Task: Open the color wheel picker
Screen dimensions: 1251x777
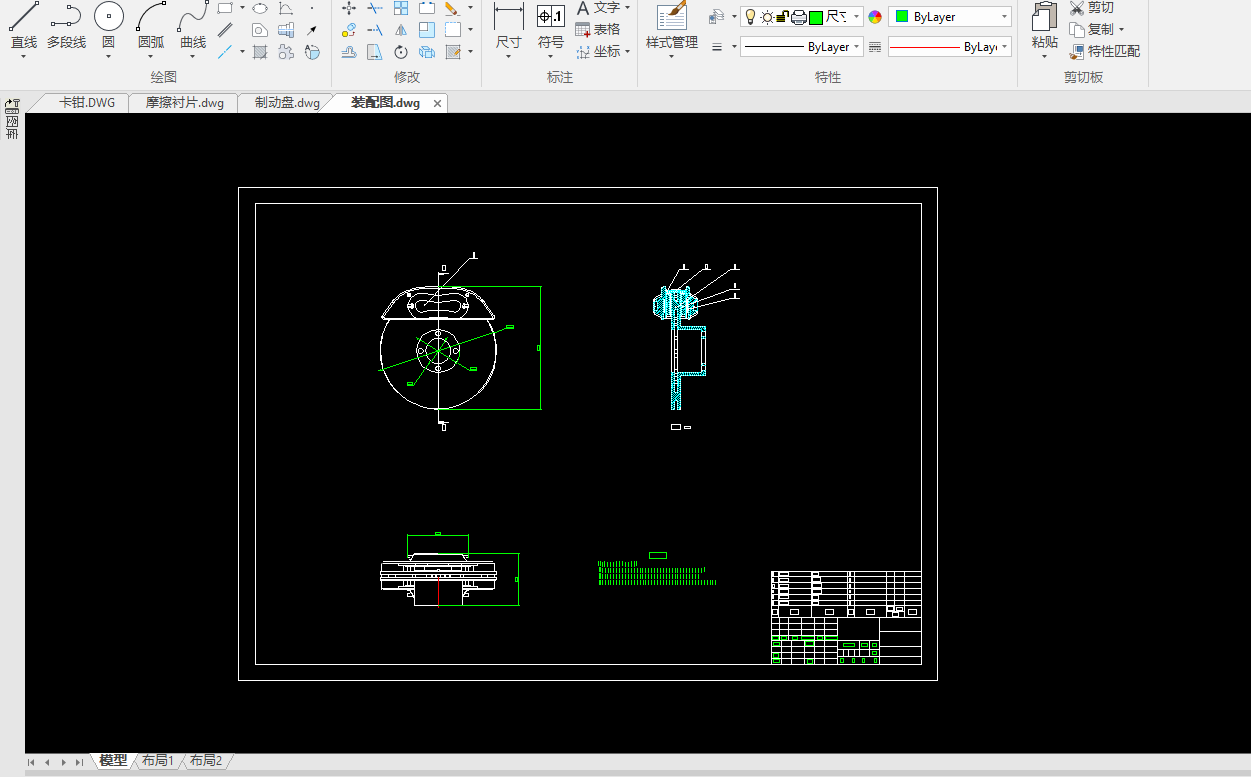Action: point(875,17)
